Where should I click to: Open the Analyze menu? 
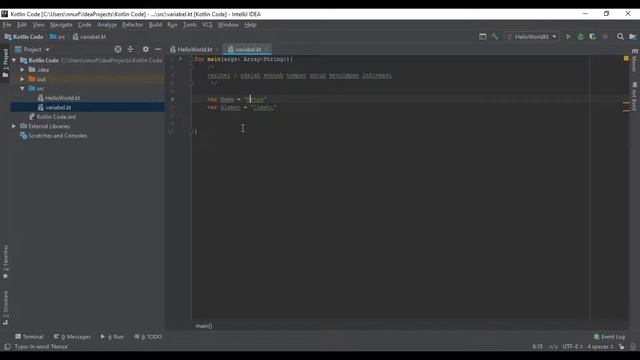coord(107,25)
